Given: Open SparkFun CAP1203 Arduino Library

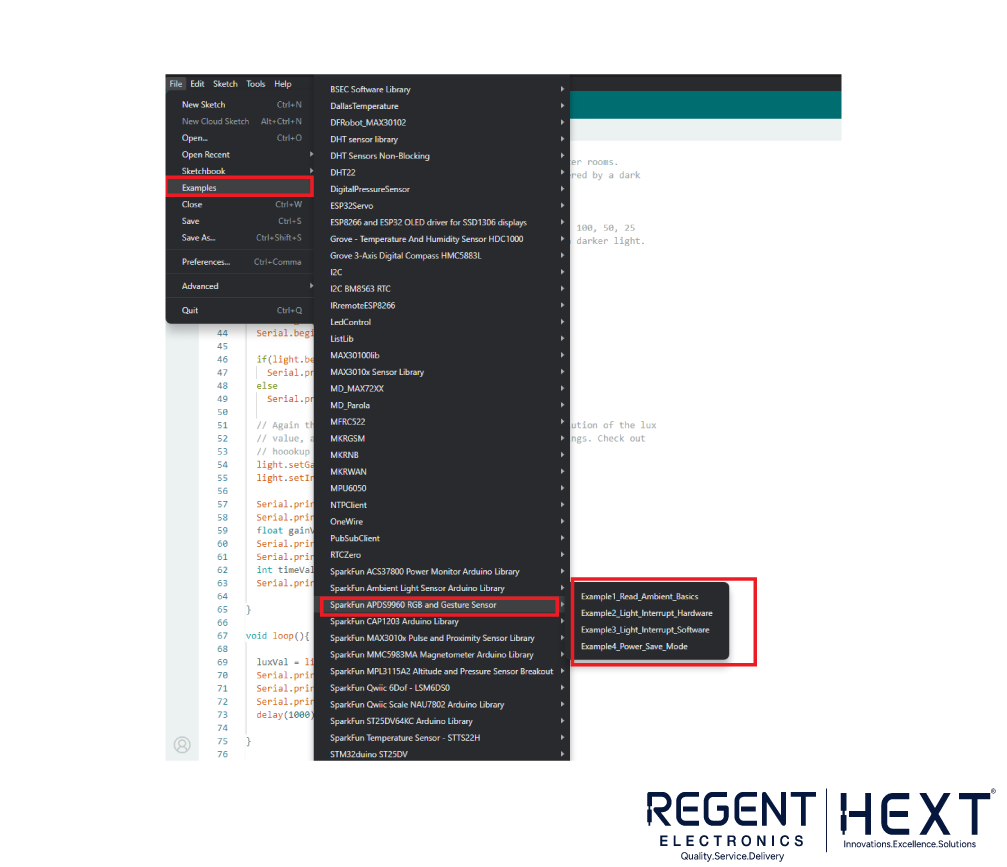Looking at the screenshot, I should tap(442, 622).
